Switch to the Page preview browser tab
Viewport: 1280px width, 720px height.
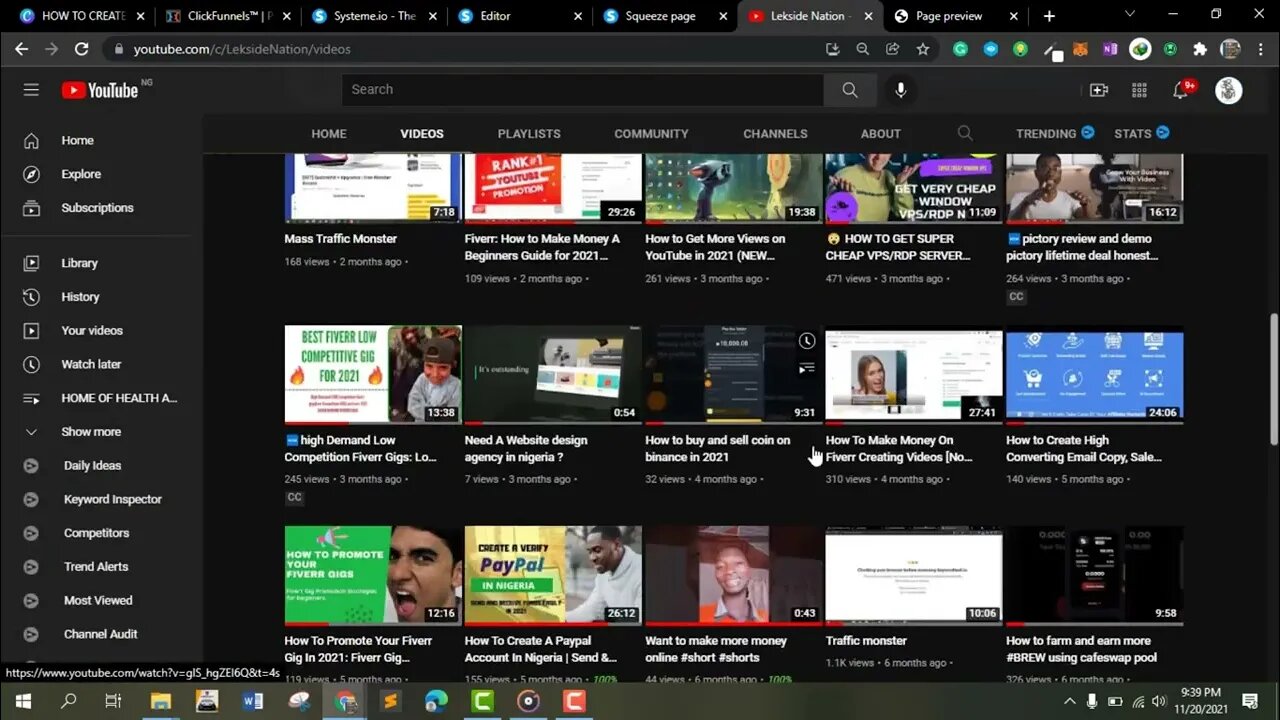coord(956,16)
